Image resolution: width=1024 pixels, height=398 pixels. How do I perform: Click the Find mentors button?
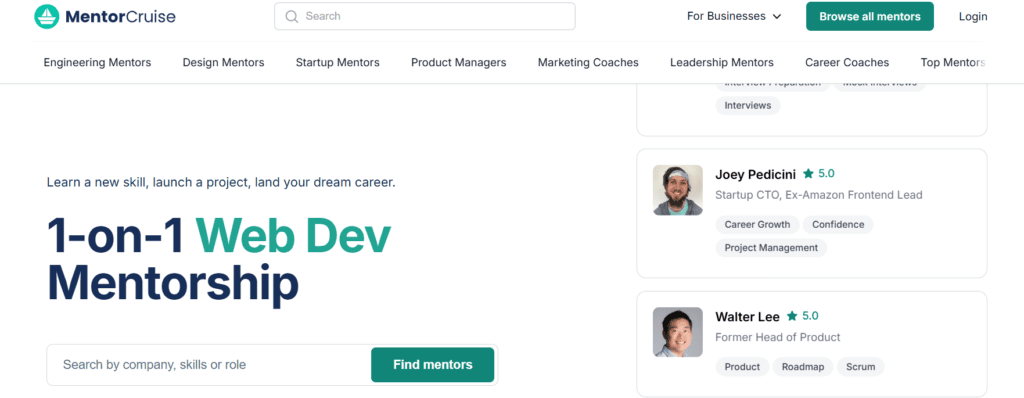pyautogui.click(x=432, y=365)
